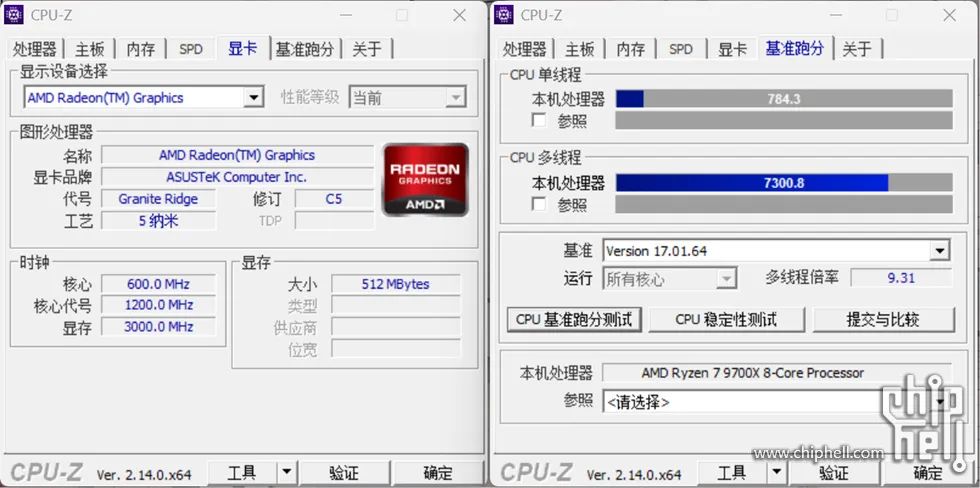This screenshot has height=488, width=980.
Task: Switch to 基准跑分 tab in left window
Action: pyautogui.click(x=304, y=49)
